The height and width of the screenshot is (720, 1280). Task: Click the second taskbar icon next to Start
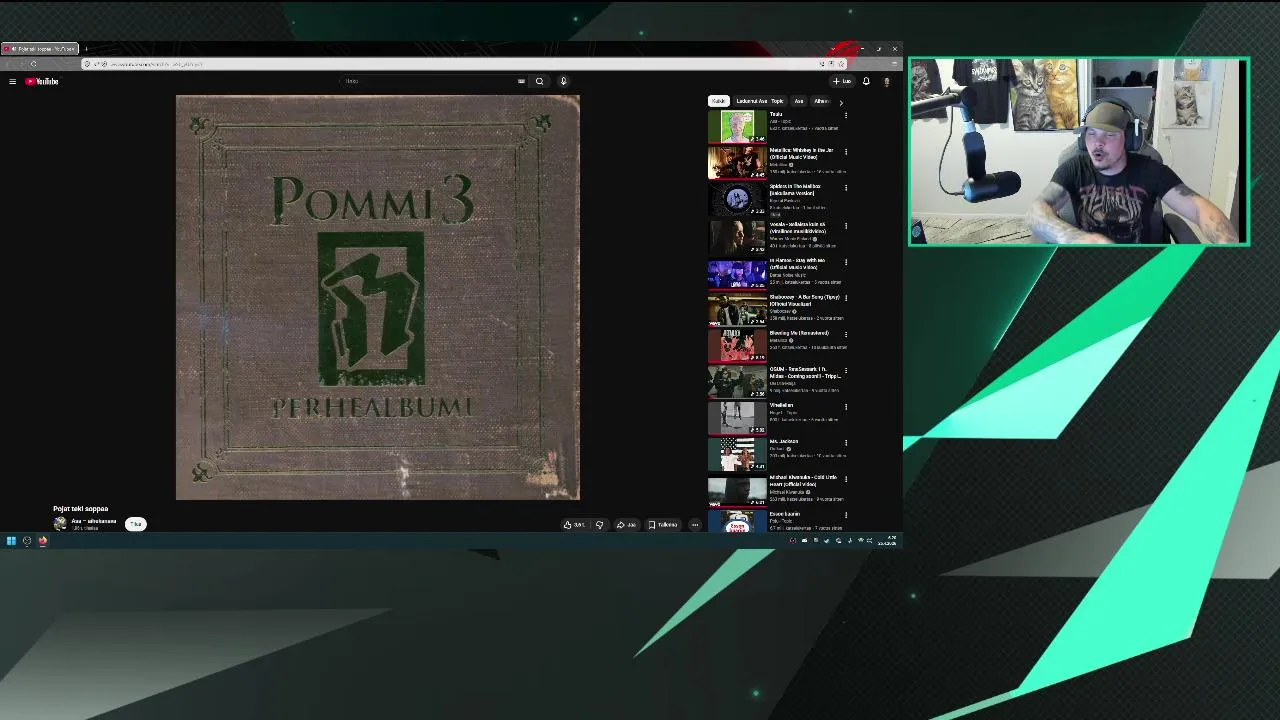27,541
